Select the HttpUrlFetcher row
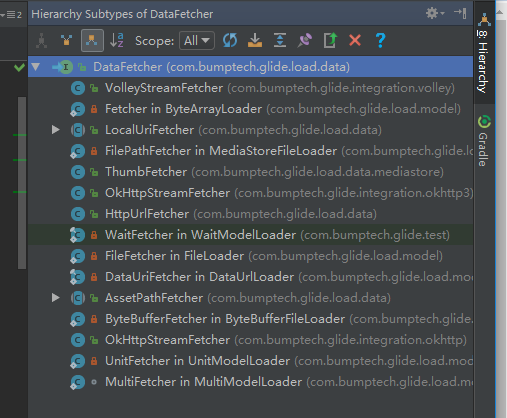 pyautogui.click(x=250, y=214)
